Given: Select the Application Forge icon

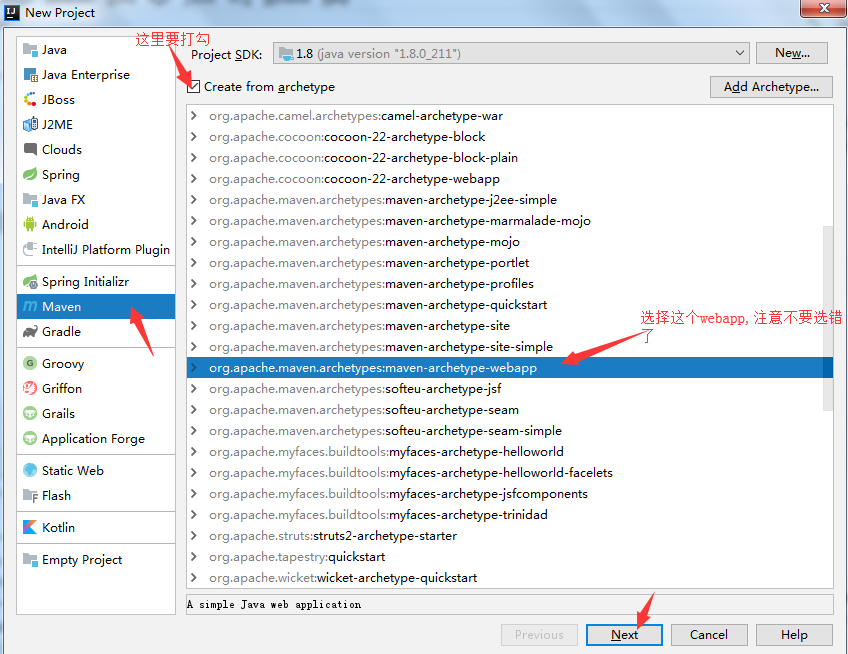Looking at the screenshot, I should 30,438.
